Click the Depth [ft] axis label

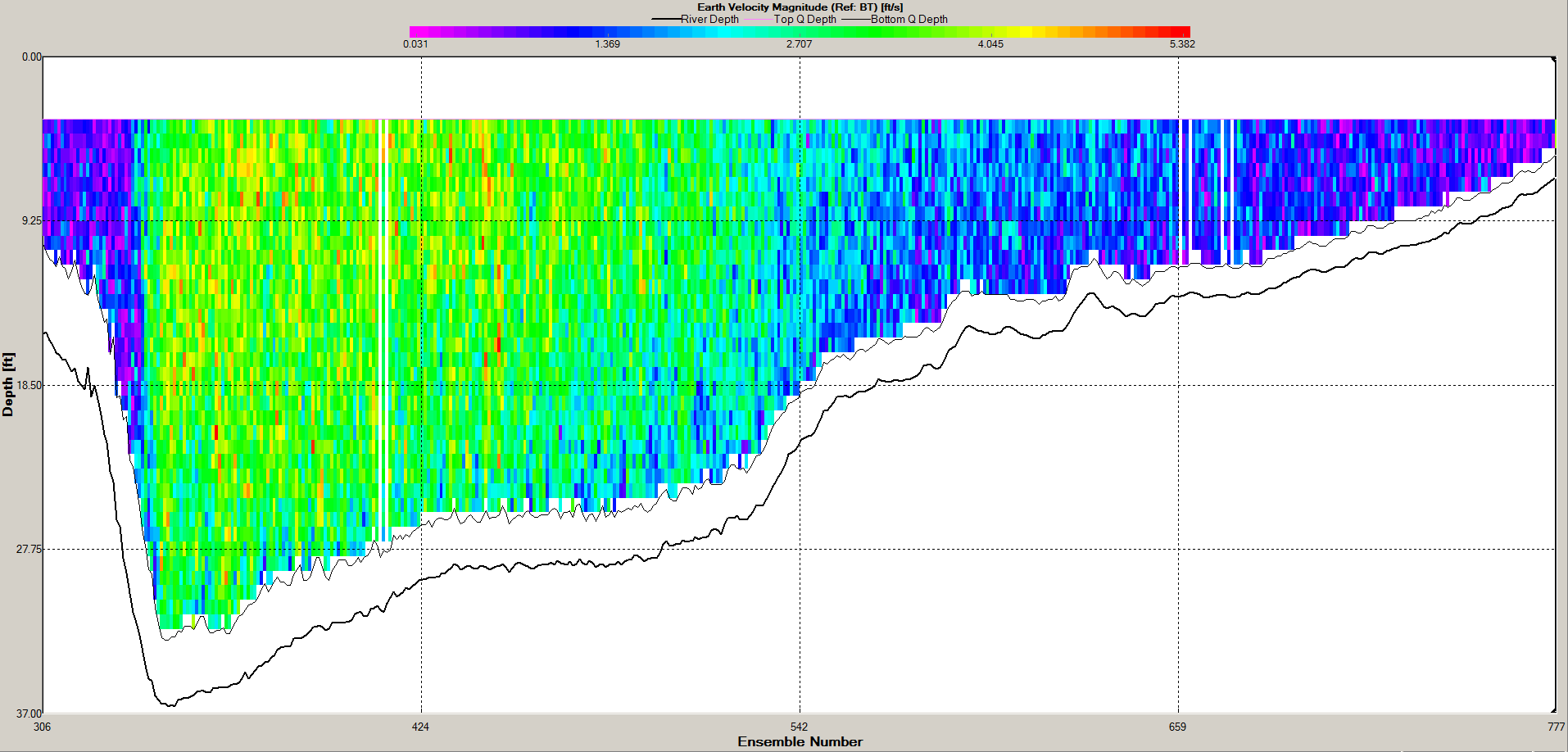[8, 385]
